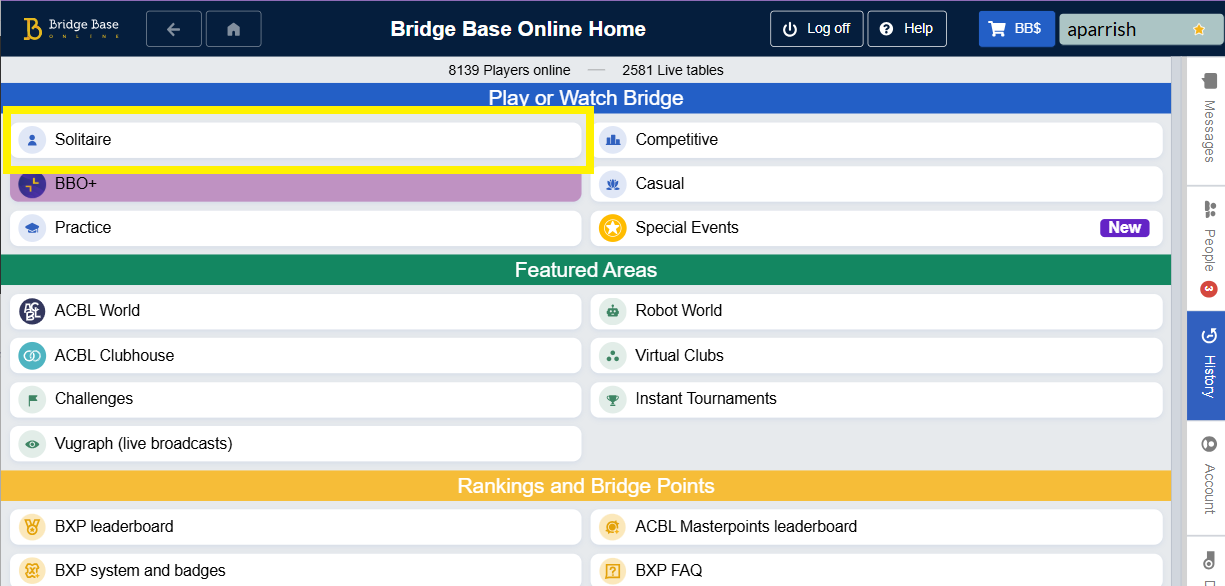
Task: Open Virtual Clubs
Action: pyautogui.click(x=877, y=355)
